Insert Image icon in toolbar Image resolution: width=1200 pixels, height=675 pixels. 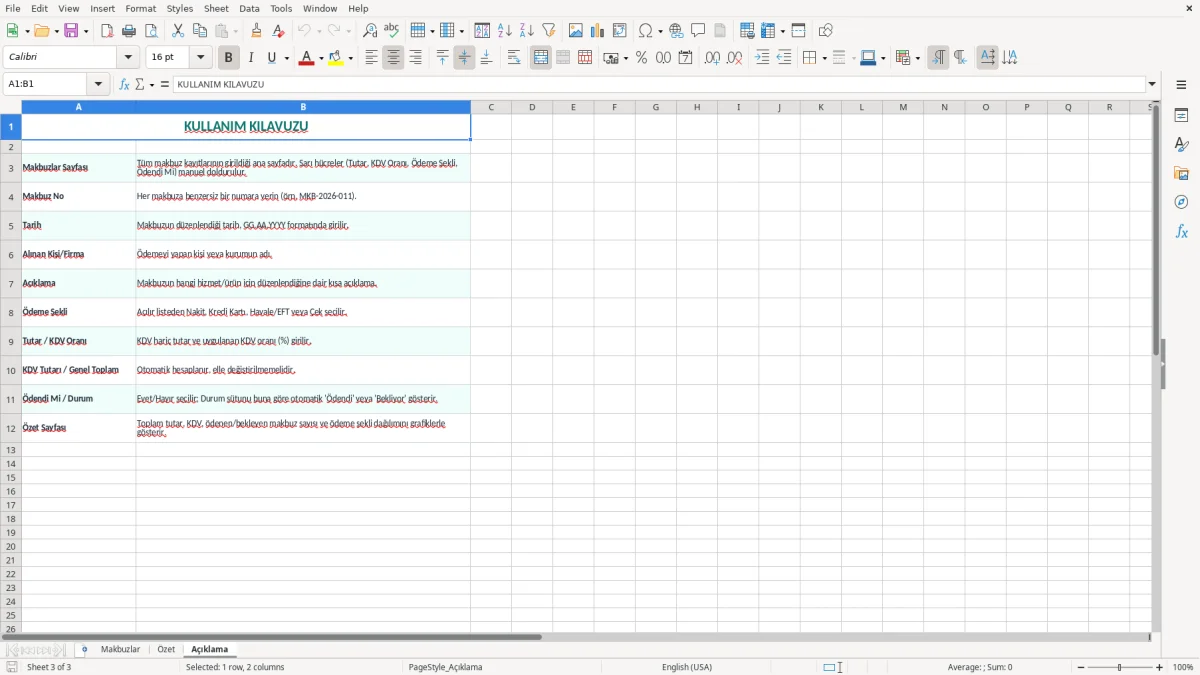point(576,31)
